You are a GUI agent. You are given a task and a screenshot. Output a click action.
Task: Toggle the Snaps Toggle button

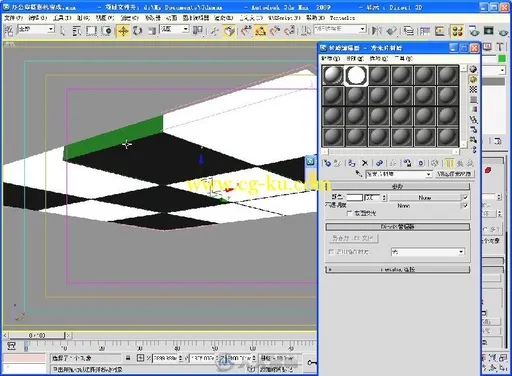point(246,31)
